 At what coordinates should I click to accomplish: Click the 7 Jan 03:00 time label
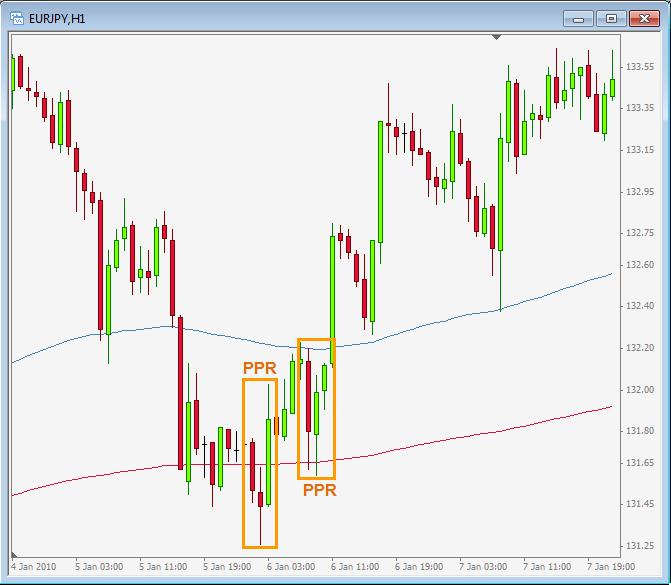click(x=483, y=567)
